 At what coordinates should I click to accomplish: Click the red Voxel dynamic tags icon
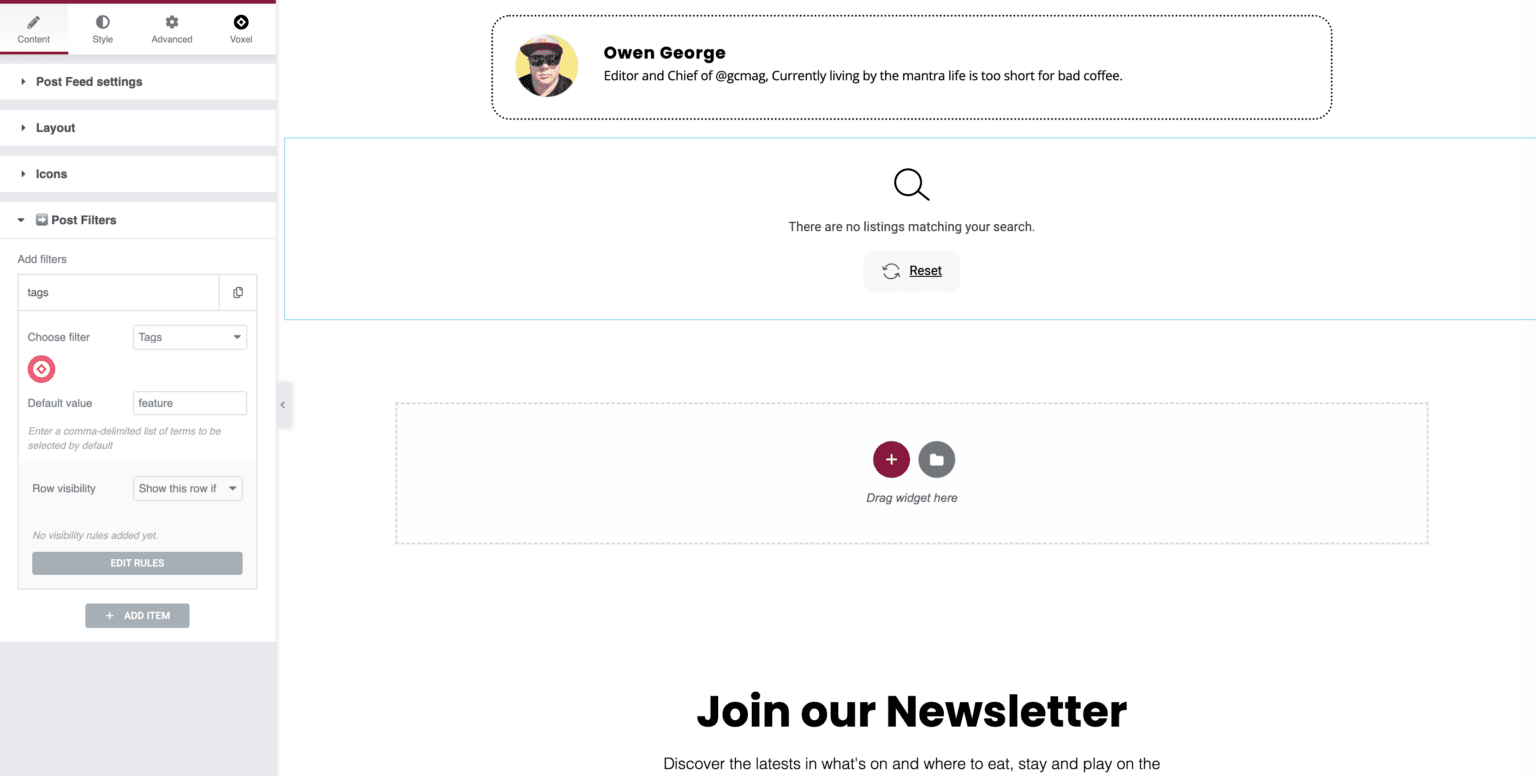(x=41, y=369)
